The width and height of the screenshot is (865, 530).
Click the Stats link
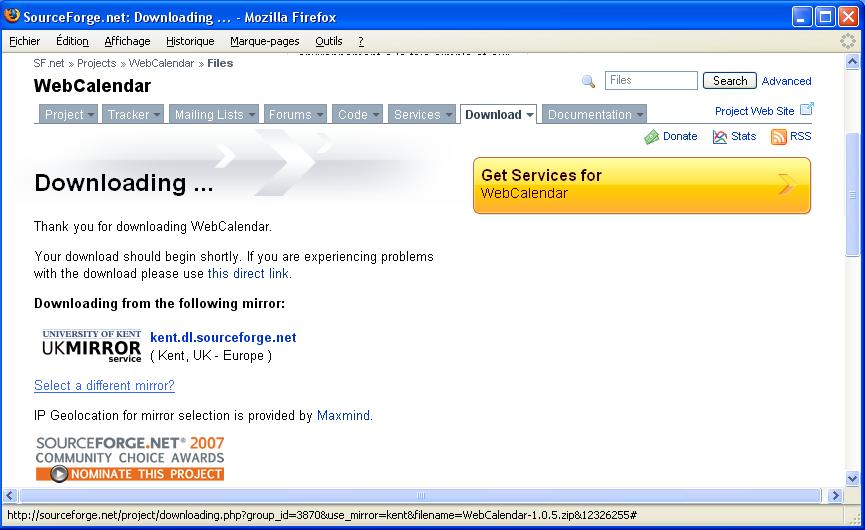click(744, 136)
